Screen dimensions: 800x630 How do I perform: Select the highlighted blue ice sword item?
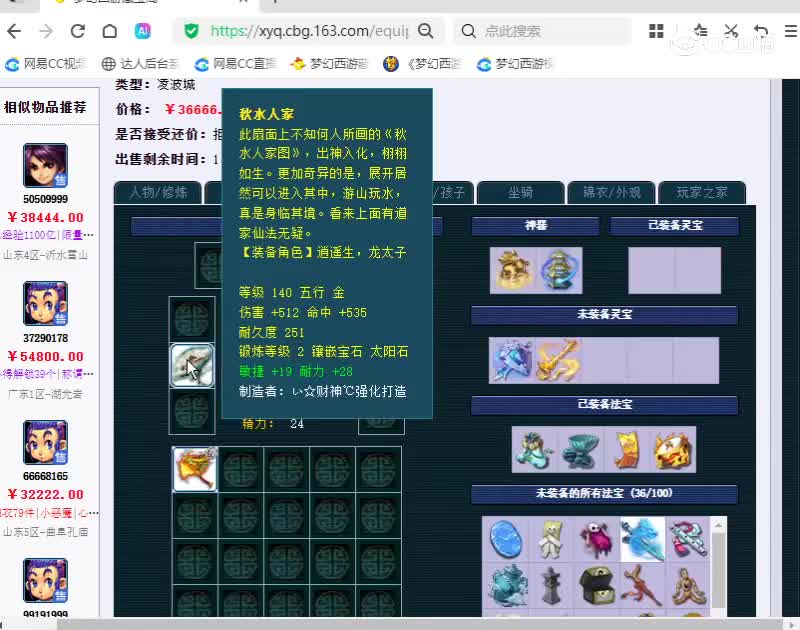[642, 539]
